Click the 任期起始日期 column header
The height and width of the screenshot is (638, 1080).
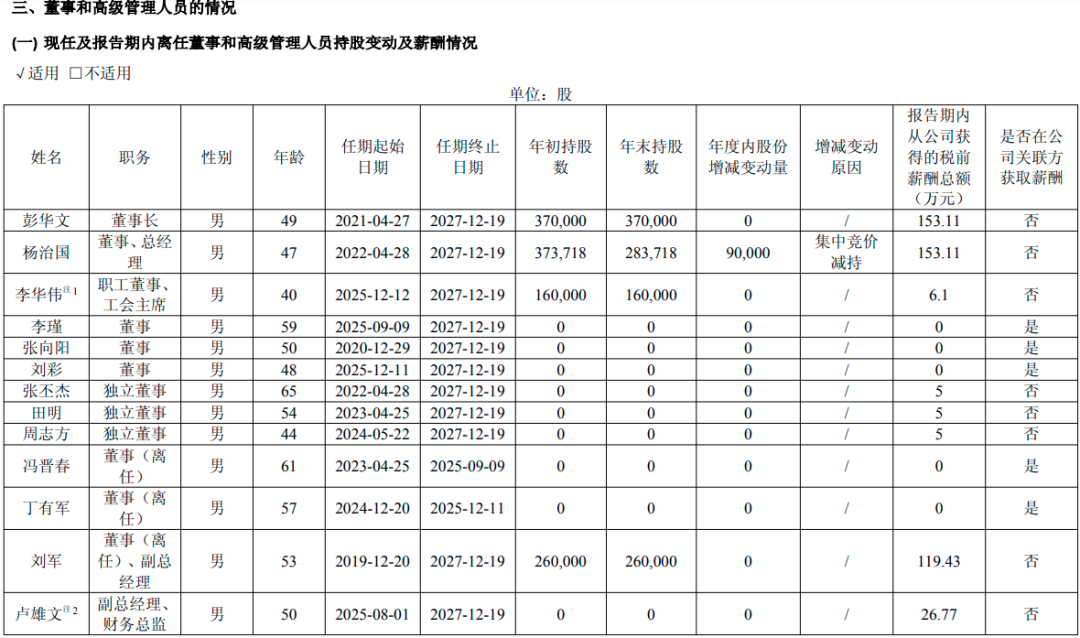tap(373, 157)
